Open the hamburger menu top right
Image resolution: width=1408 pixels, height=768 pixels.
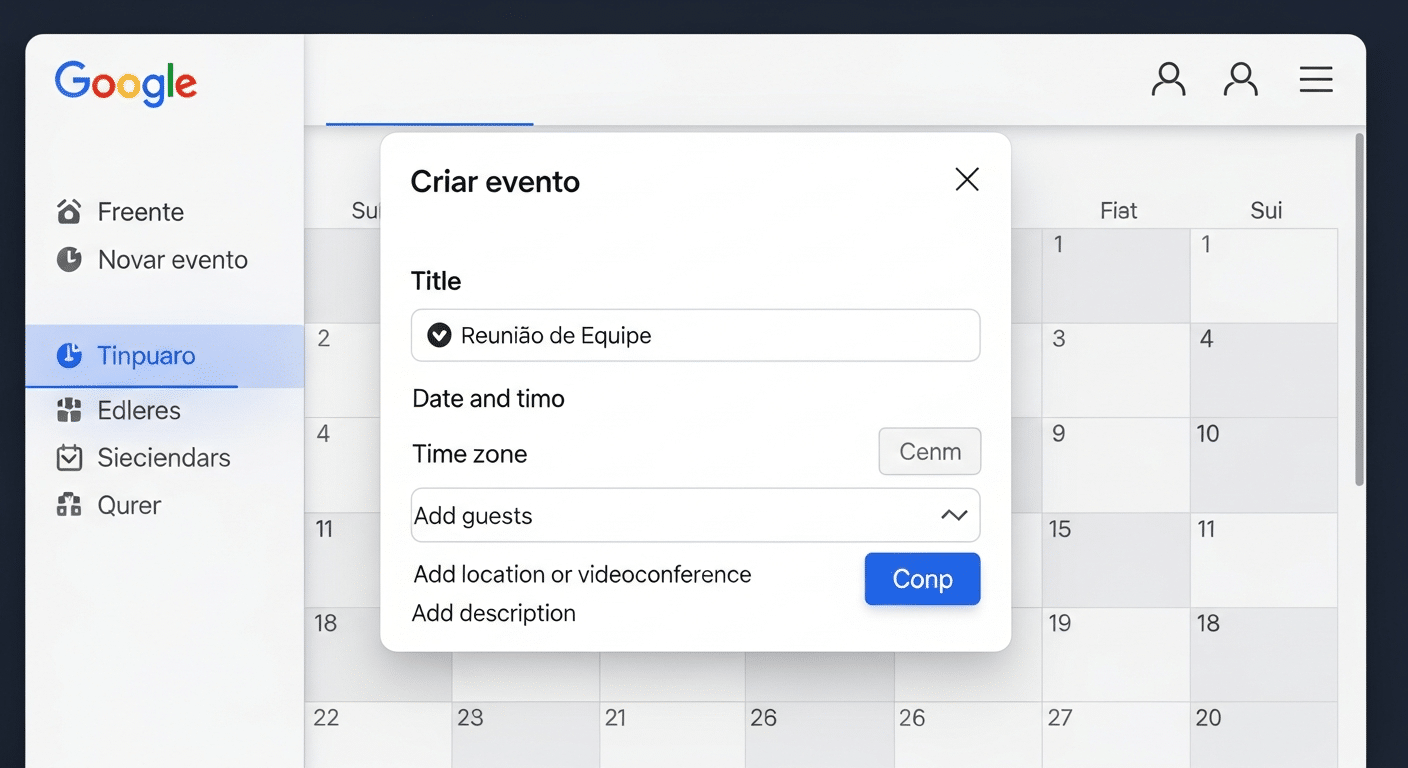[x=1316, y=79]
